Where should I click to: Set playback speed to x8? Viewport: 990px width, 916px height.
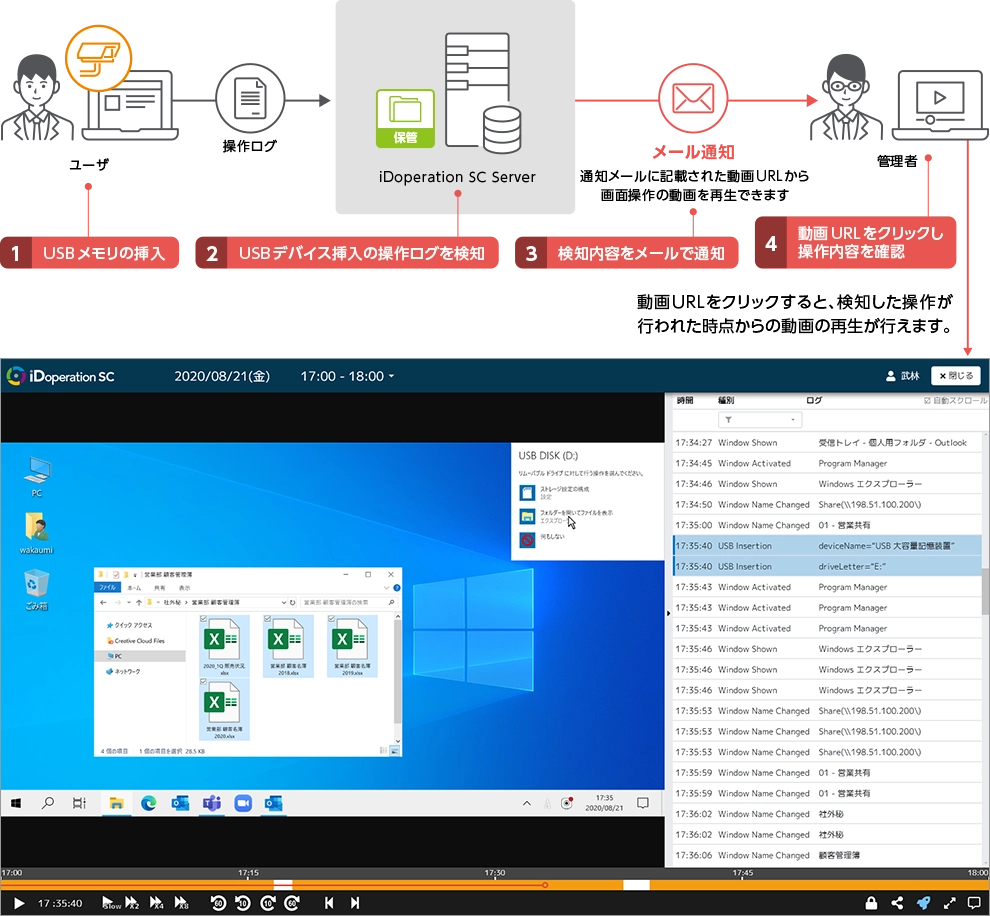point(182,903)
